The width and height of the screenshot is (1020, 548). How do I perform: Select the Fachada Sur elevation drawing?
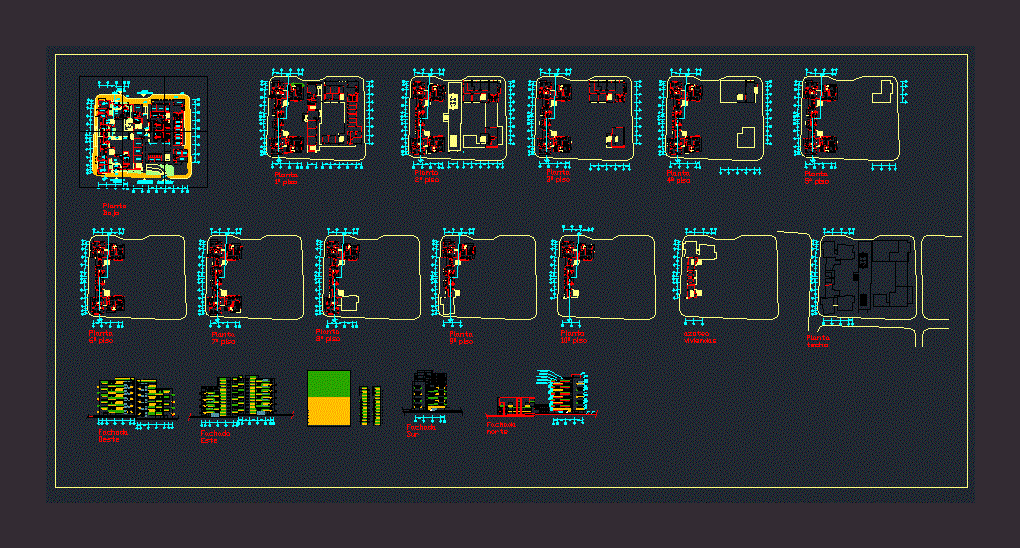tap(428, 393)
